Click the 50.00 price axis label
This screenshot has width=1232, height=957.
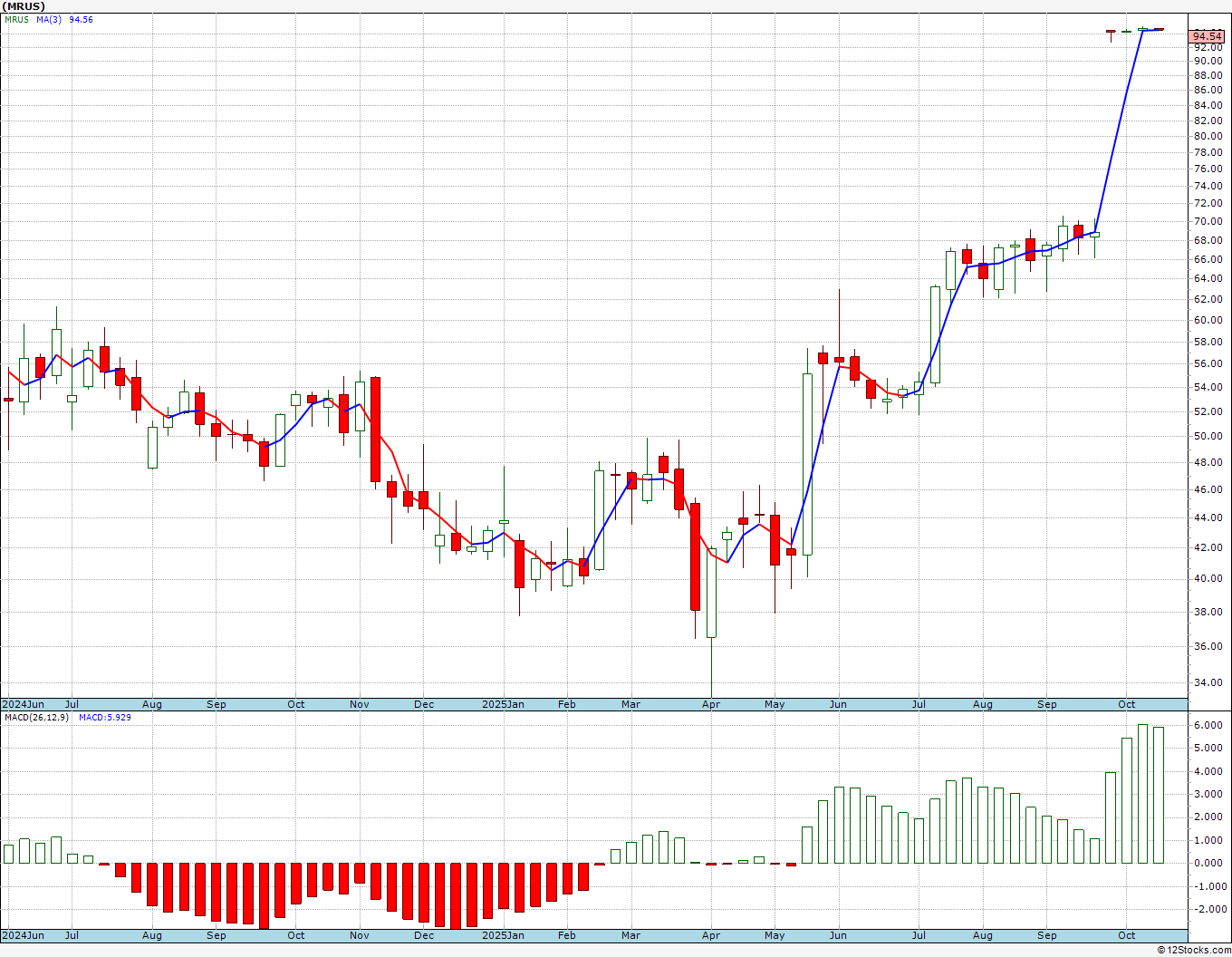click(x=1208, y=437)
